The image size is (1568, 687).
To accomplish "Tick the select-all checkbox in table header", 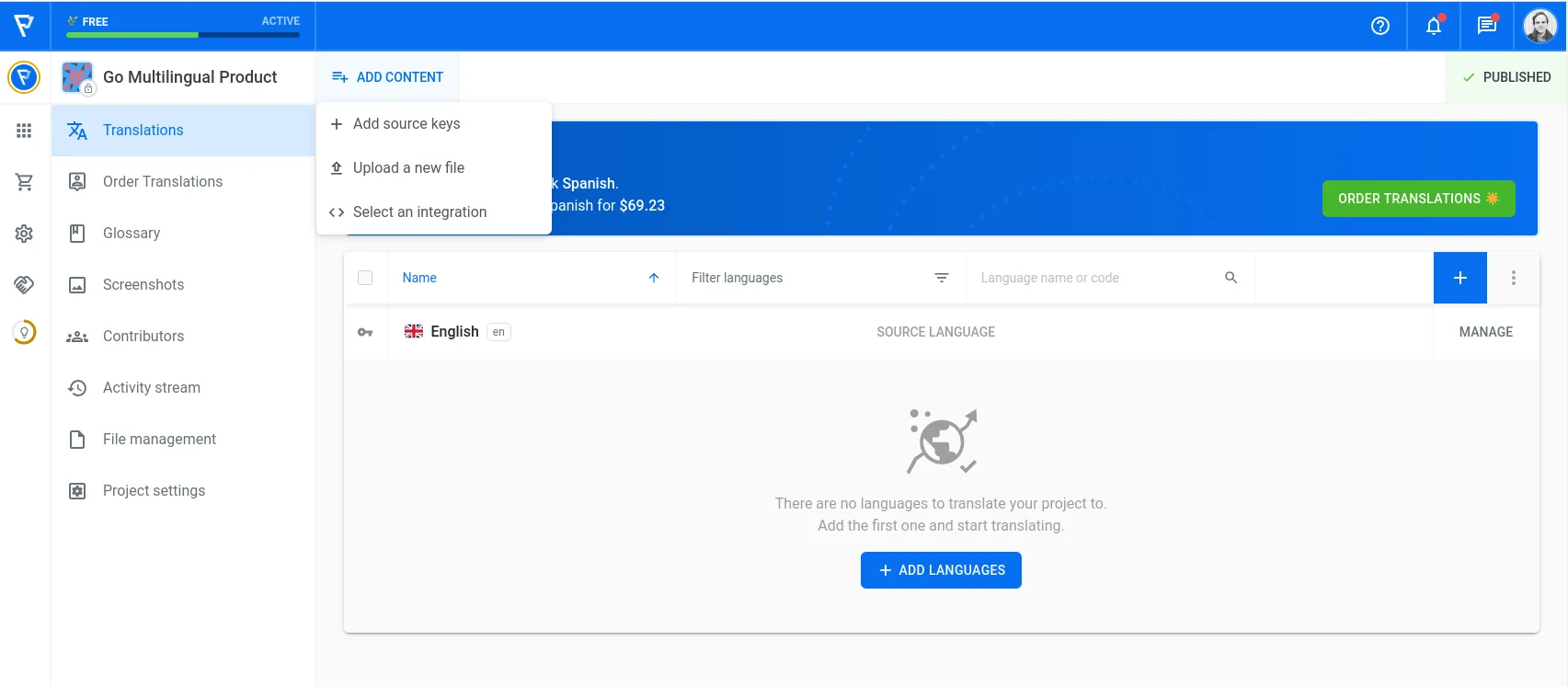I will (365, 278).
